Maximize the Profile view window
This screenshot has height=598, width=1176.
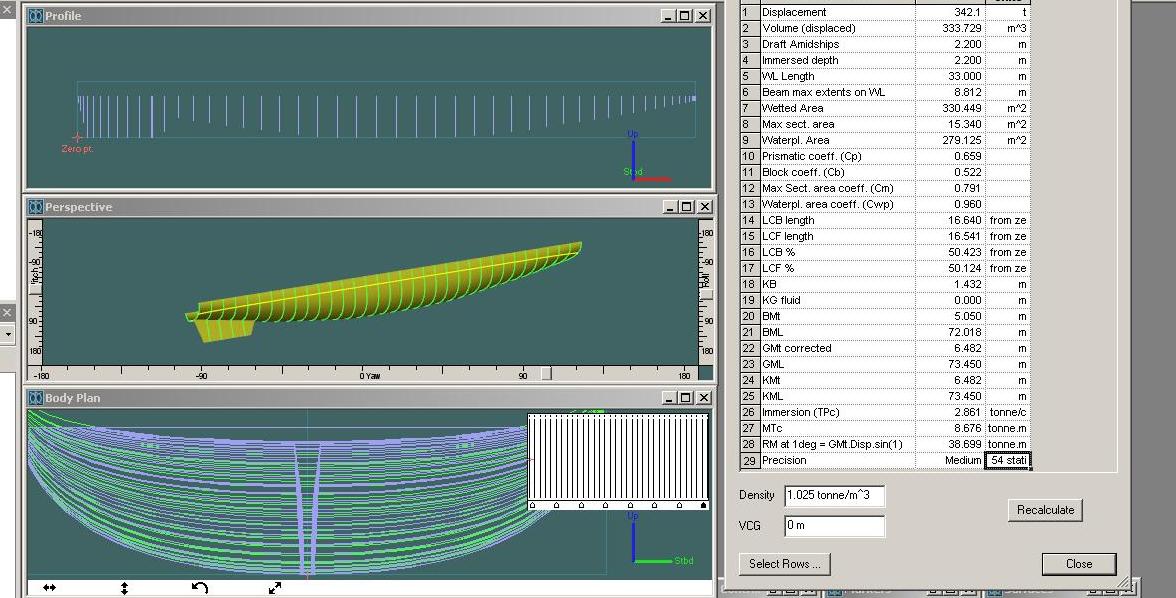pyautogui.click(x=685, y=16)
